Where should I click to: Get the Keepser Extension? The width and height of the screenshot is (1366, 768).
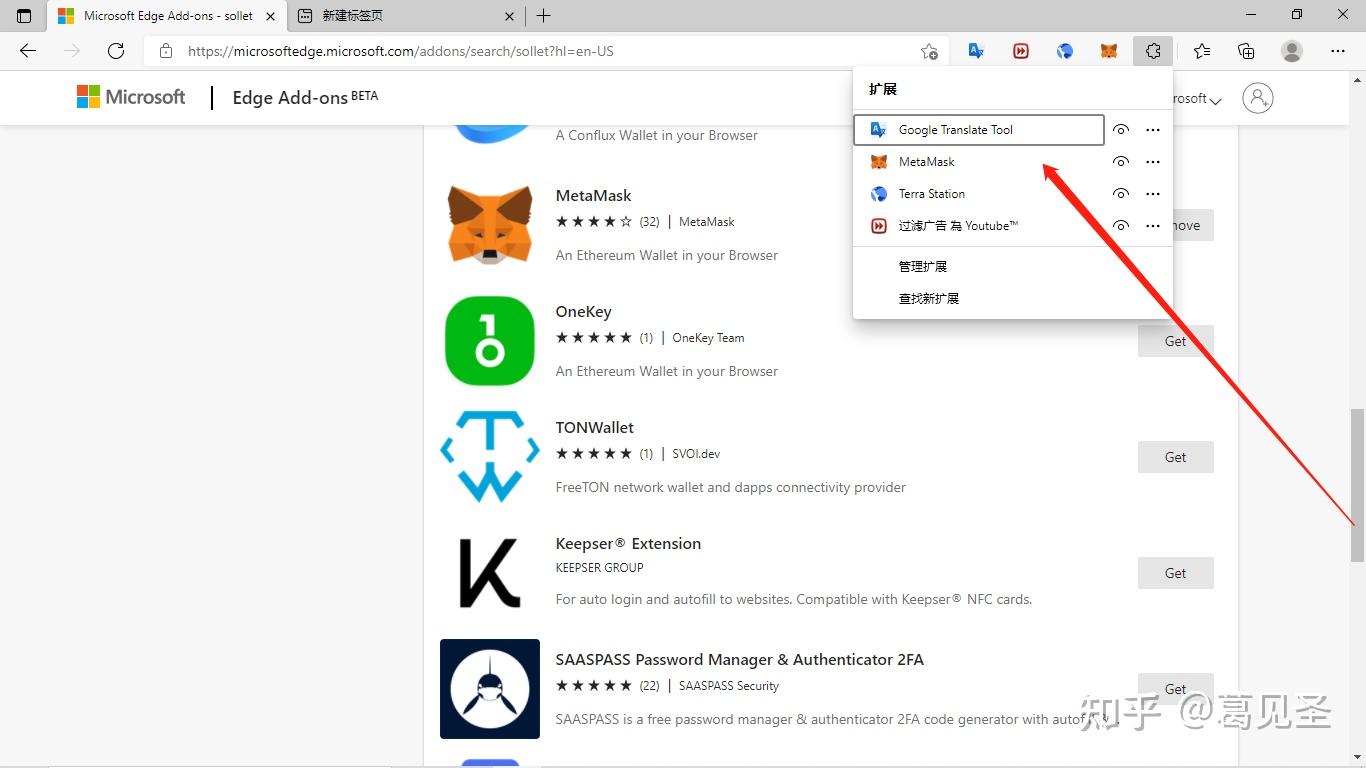[1175, 573]
